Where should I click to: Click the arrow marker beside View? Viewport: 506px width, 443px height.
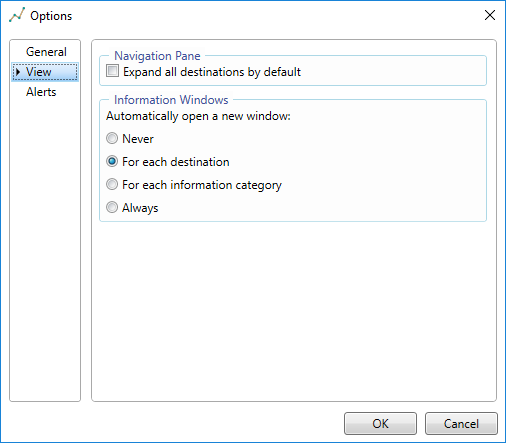(x=18, y=72)
